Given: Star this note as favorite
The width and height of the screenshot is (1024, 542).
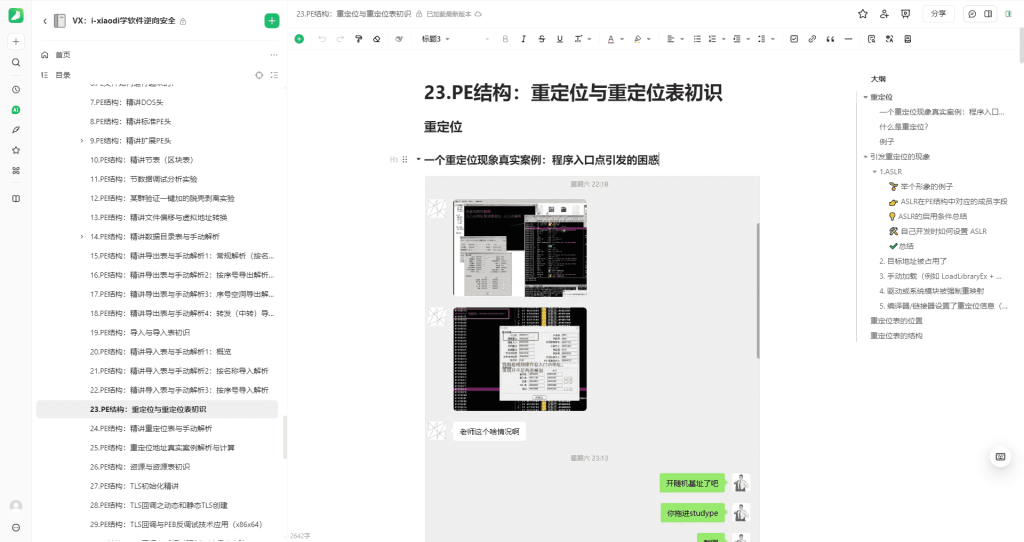Looking at the screenshot, I should [863, 14].
